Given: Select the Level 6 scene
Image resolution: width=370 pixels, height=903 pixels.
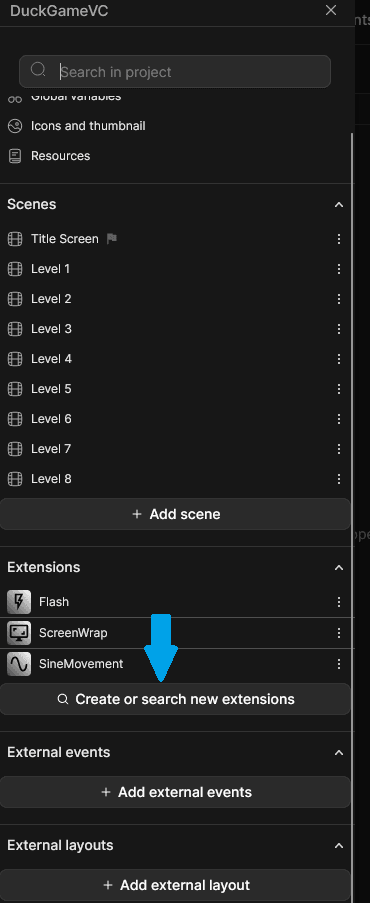Looking at the screenshot, I should click(175, 419).
